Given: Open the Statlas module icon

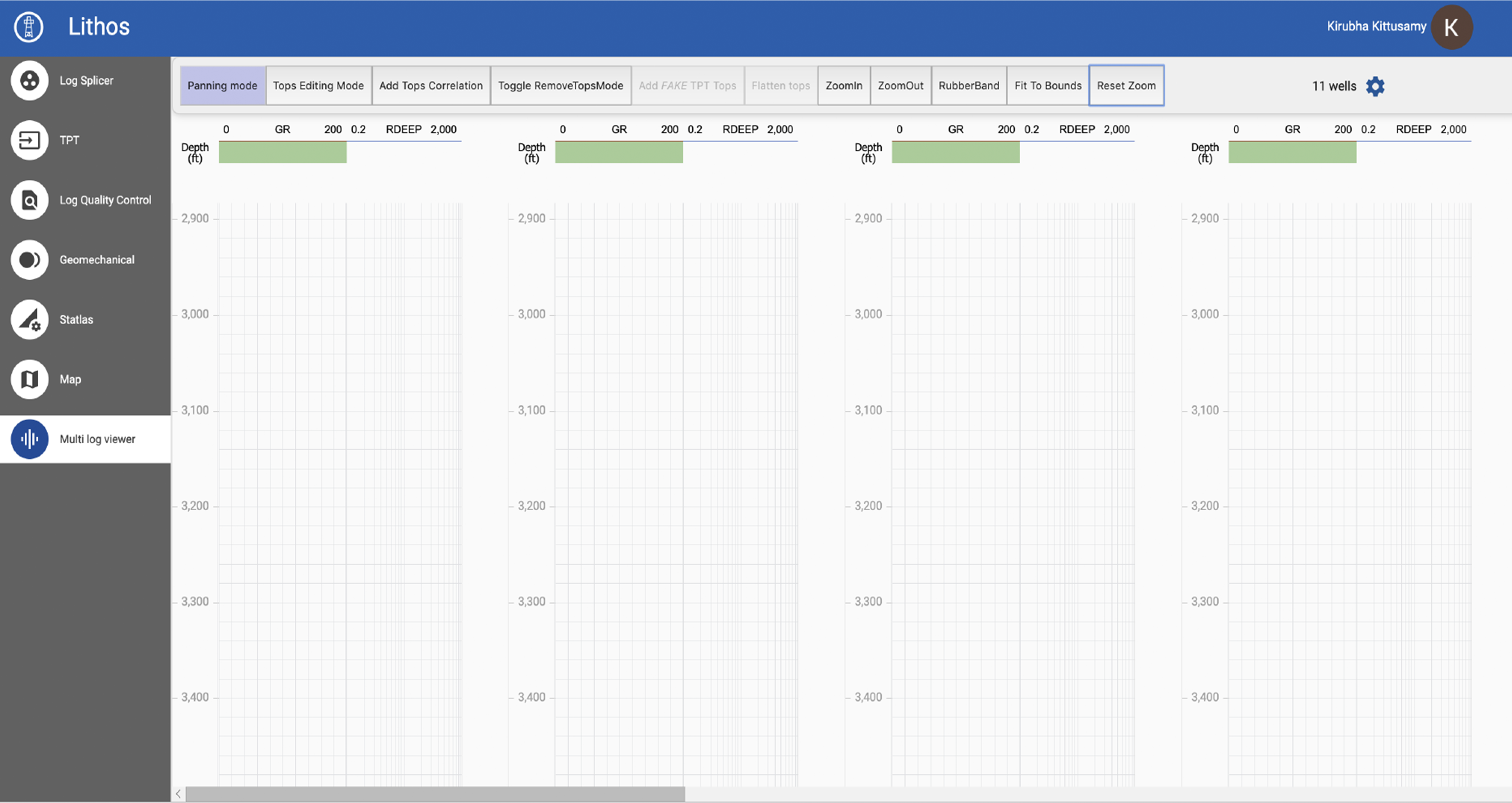Looking at the screenshot, I should [x=29, y=319].
